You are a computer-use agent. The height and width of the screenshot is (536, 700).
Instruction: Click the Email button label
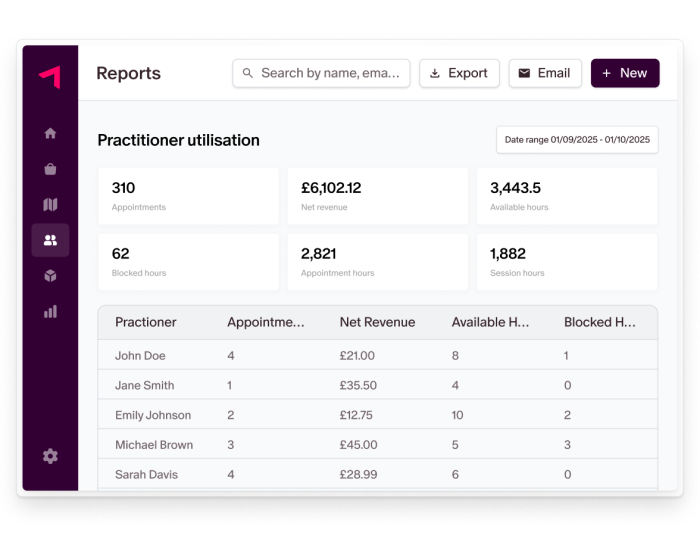[554, 73]
